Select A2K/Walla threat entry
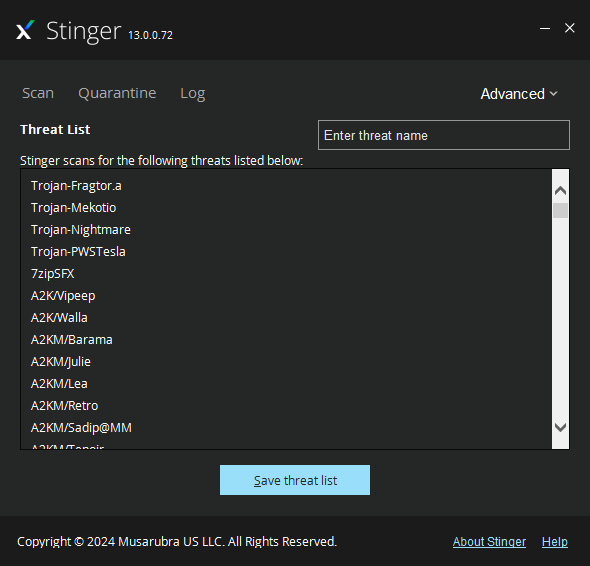590x566 pixels. (59, 318)
